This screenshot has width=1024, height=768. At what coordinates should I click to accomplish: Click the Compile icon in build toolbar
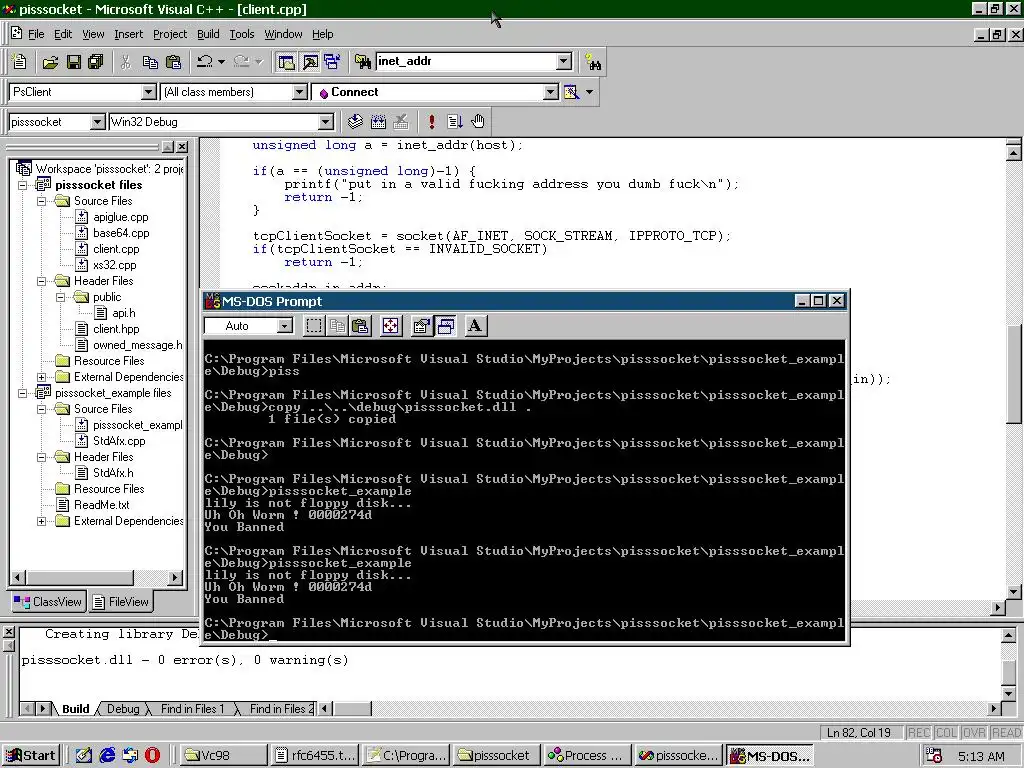(355, 121)
